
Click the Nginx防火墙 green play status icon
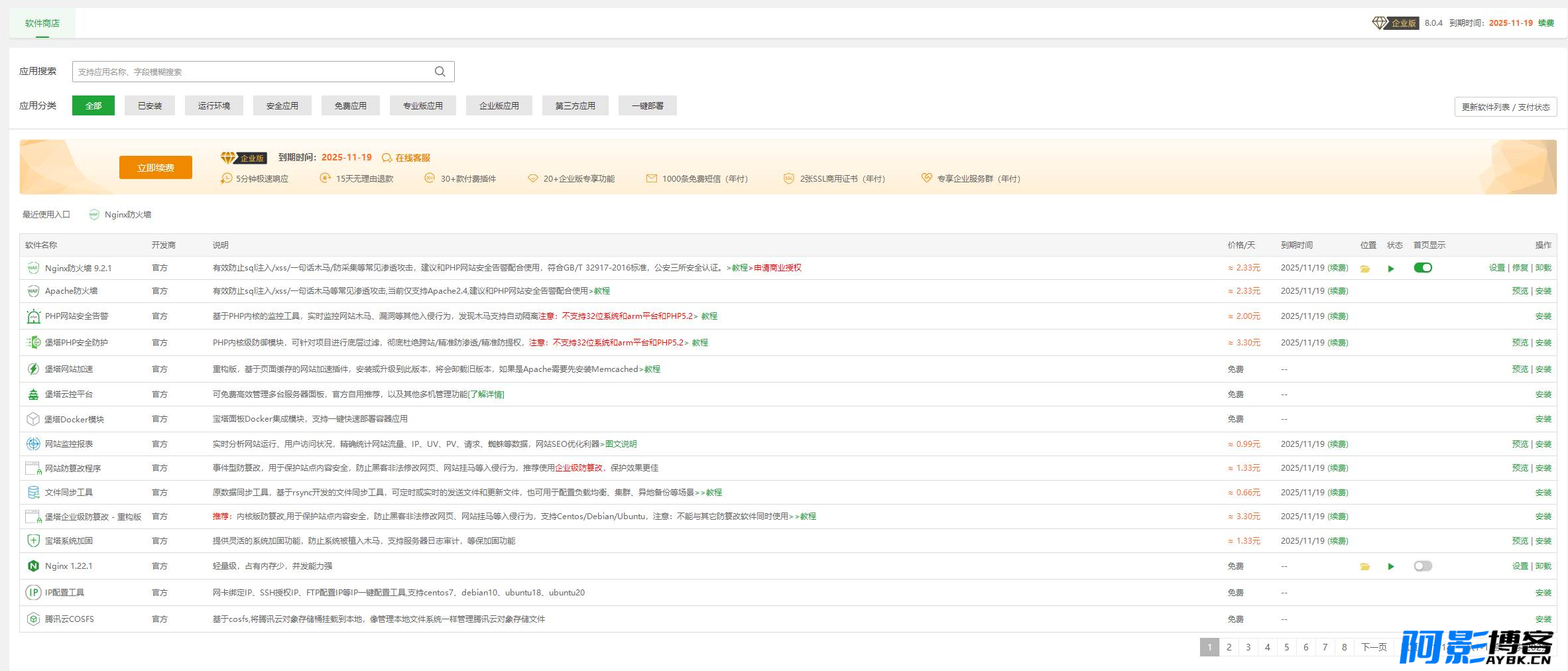[1391, 269]
